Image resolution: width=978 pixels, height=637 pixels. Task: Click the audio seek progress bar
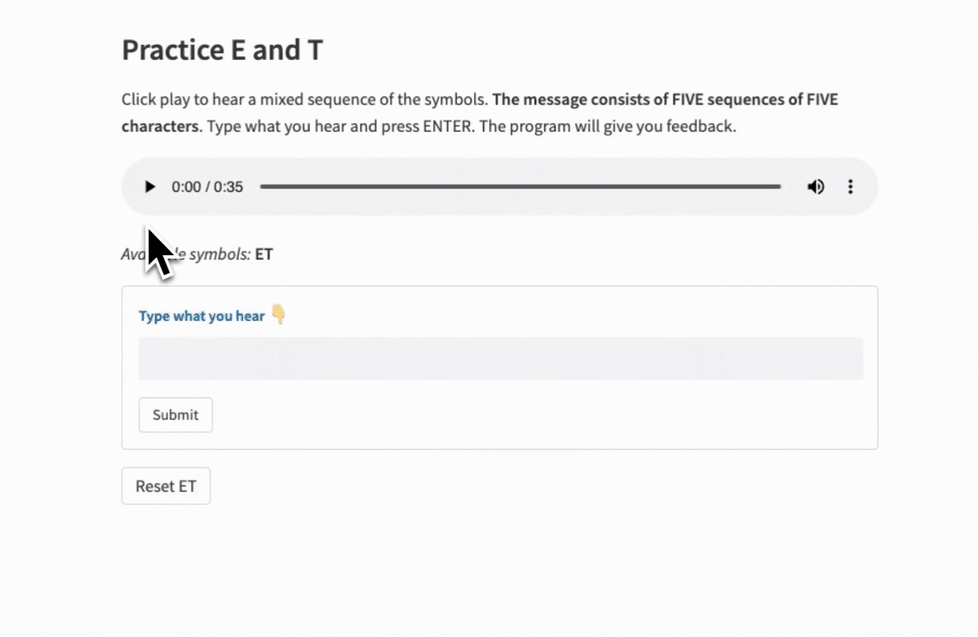520,187
